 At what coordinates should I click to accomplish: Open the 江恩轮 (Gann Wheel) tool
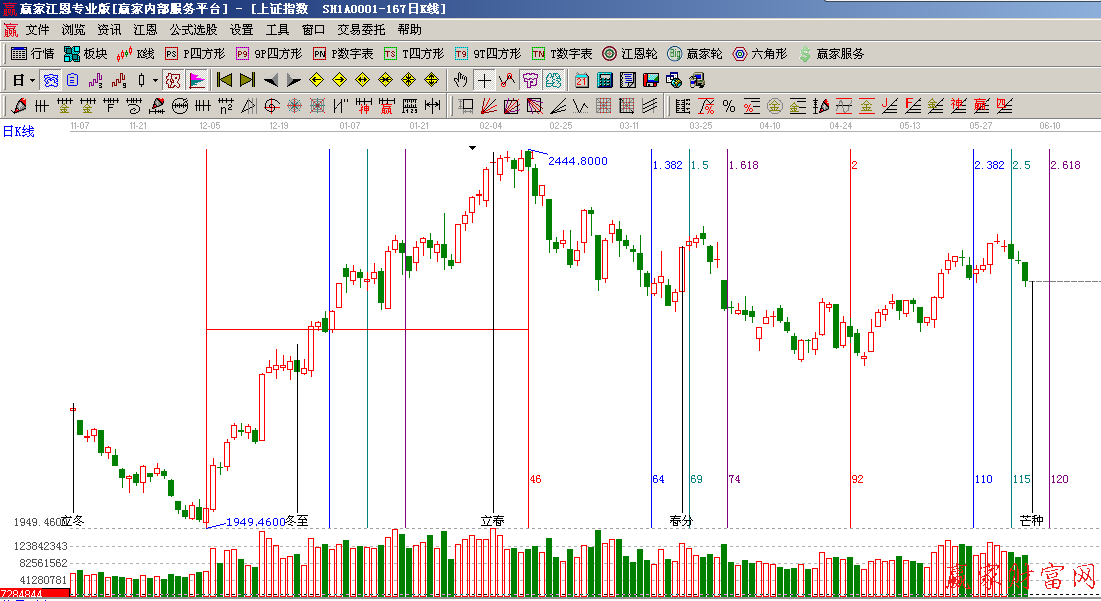(629, 54)
